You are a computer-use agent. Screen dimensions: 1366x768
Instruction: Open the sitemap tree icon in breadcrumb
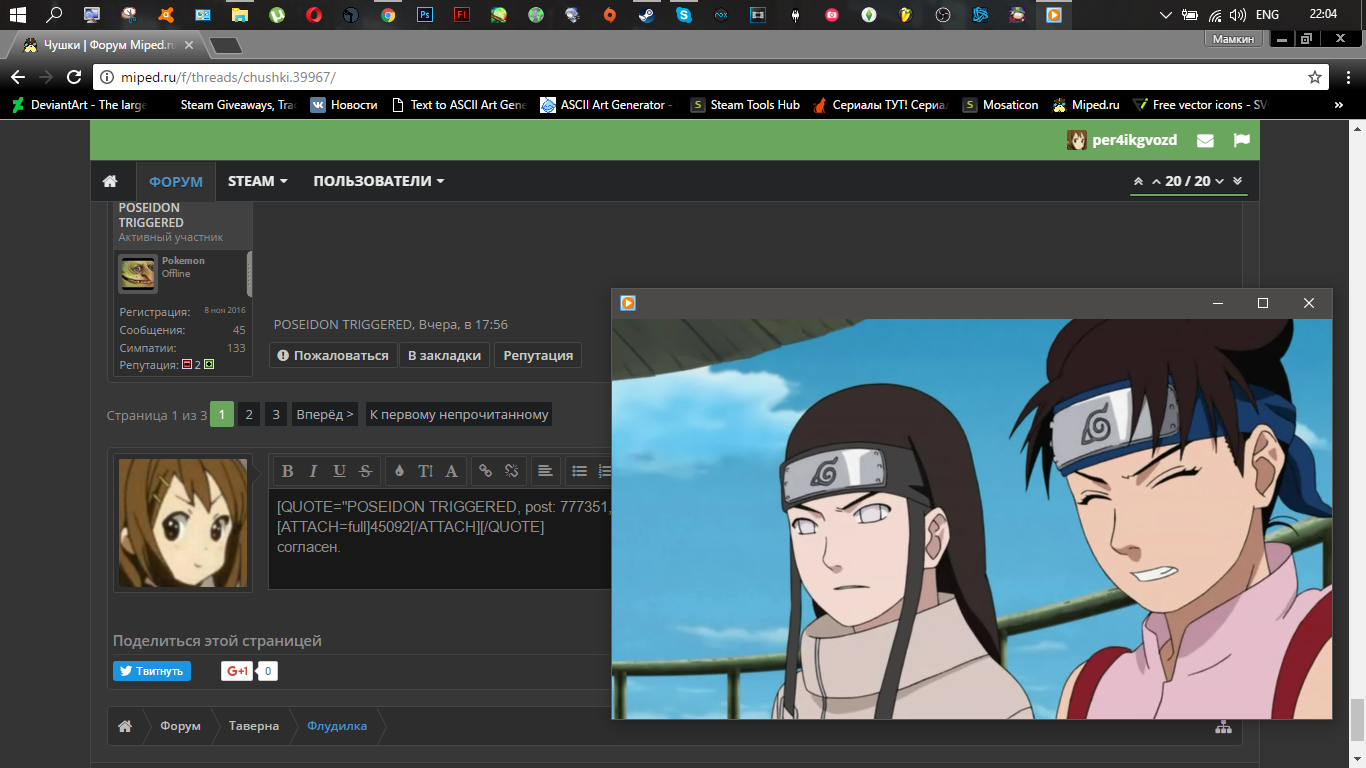click(x=1223, y=727)
